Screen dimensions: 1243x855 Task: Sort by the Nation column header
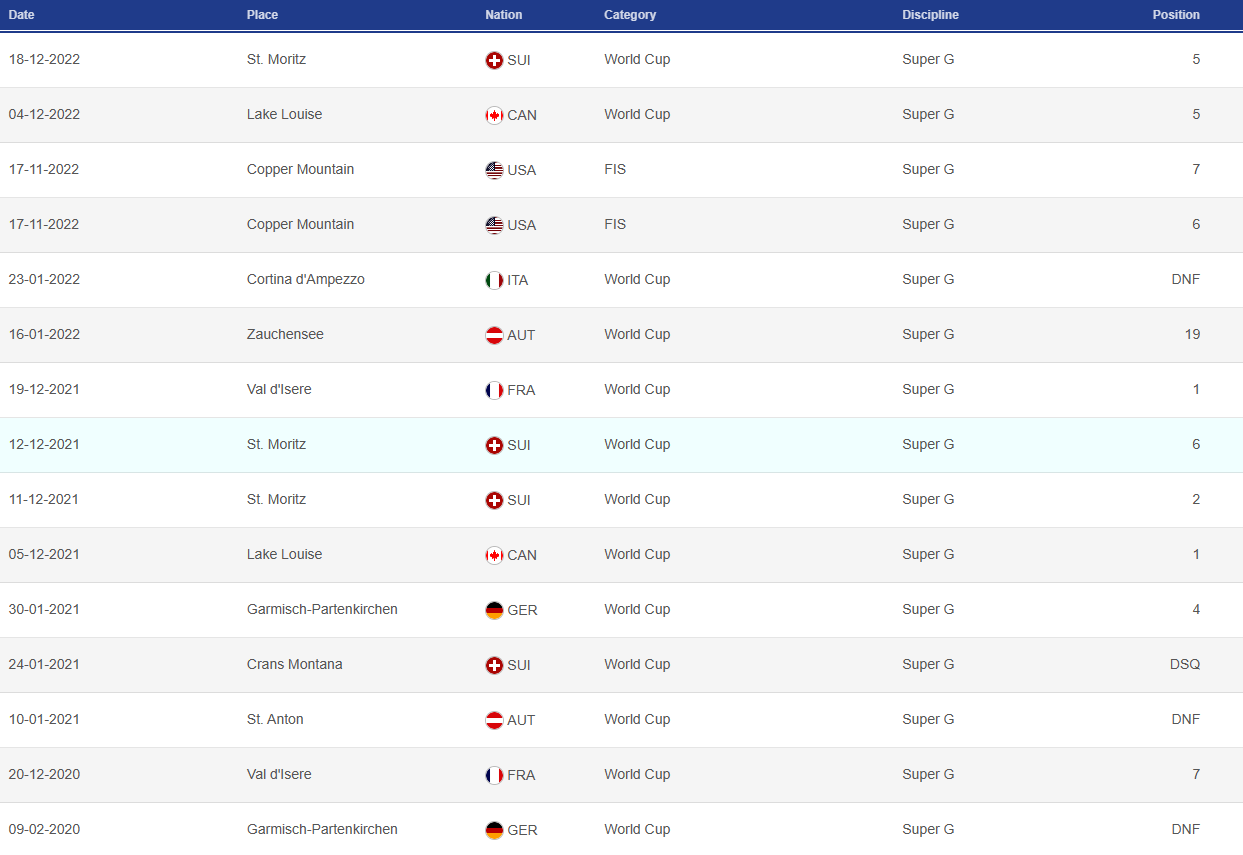504,15
